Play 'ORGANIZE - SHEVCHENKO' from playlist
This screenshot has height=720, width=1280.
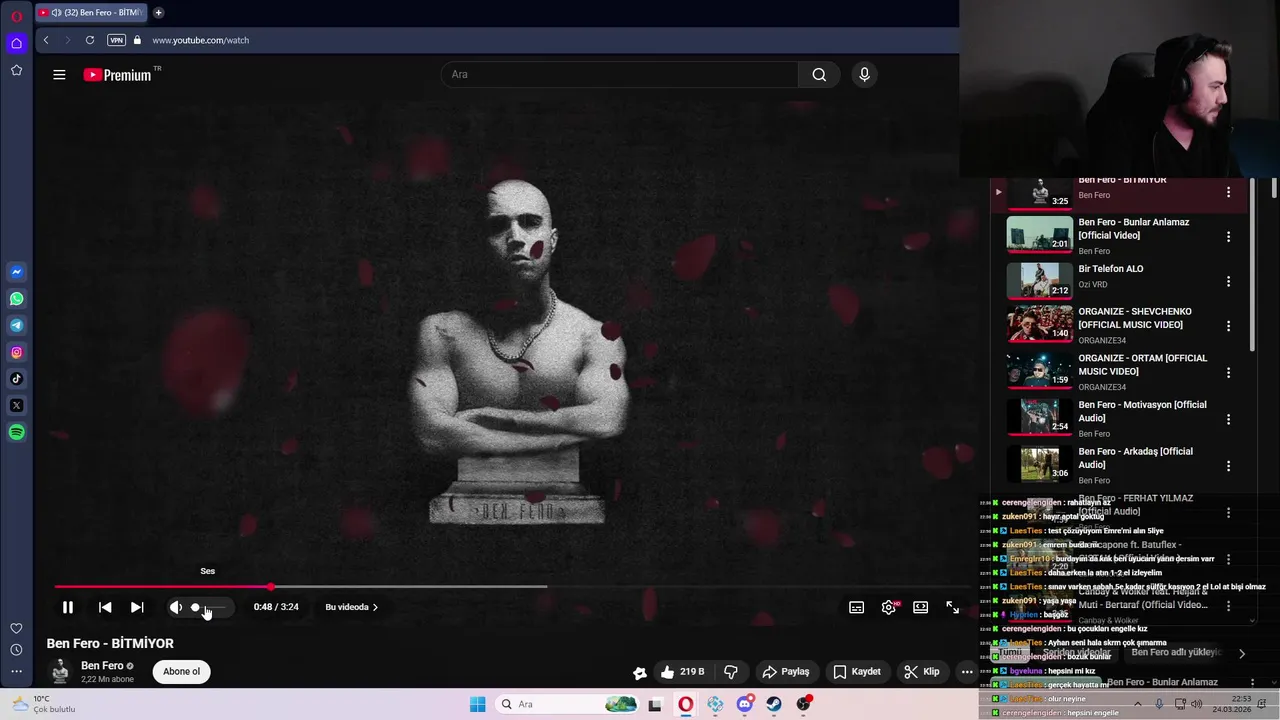point(1039,324)
